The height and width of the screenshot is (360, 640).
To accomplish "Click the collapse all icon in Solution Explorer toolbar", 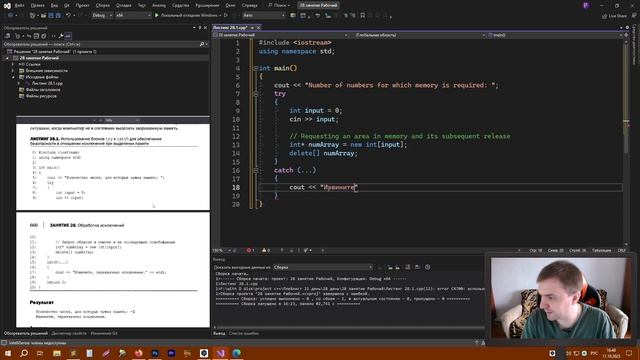I will point(36,36).
